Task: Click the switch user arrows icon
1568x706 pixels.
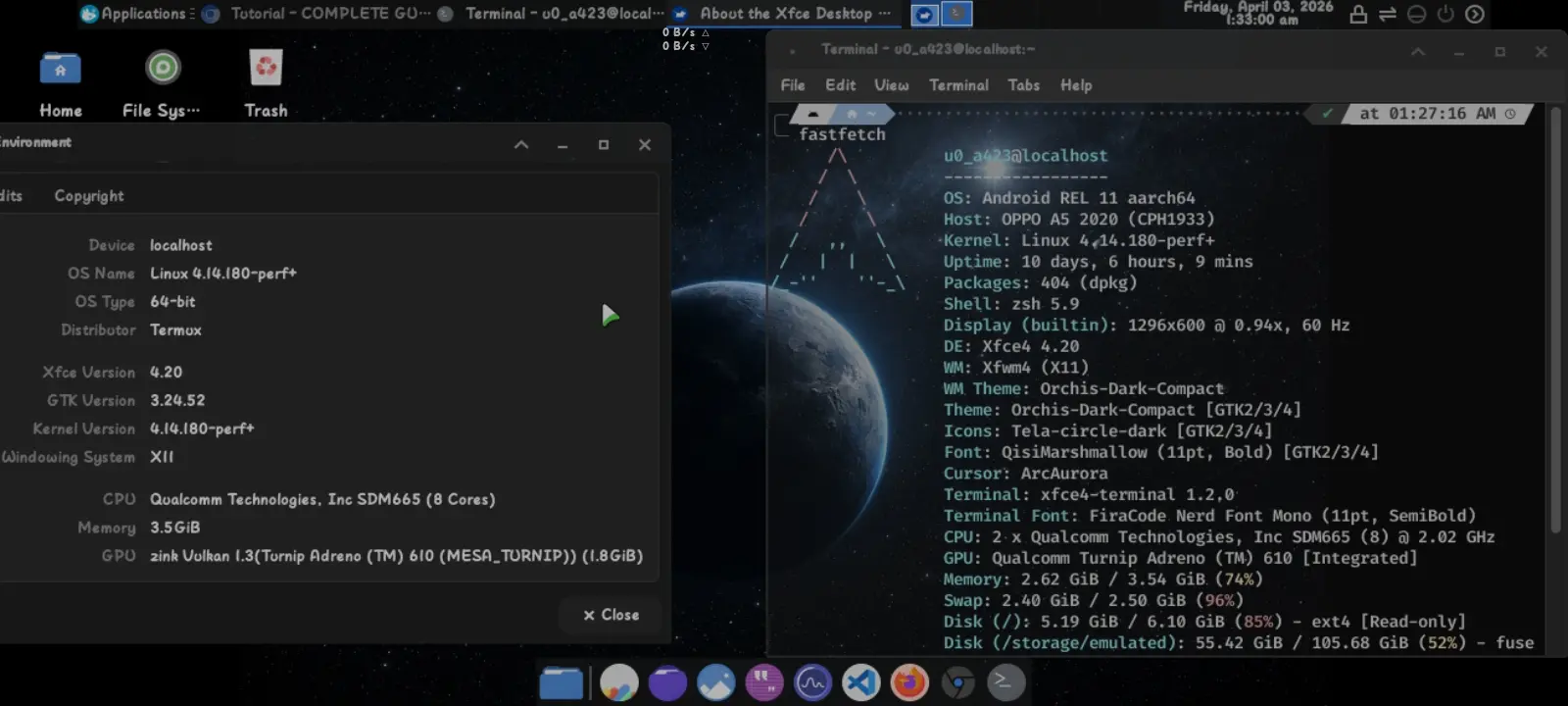Action: point(1387,14)
